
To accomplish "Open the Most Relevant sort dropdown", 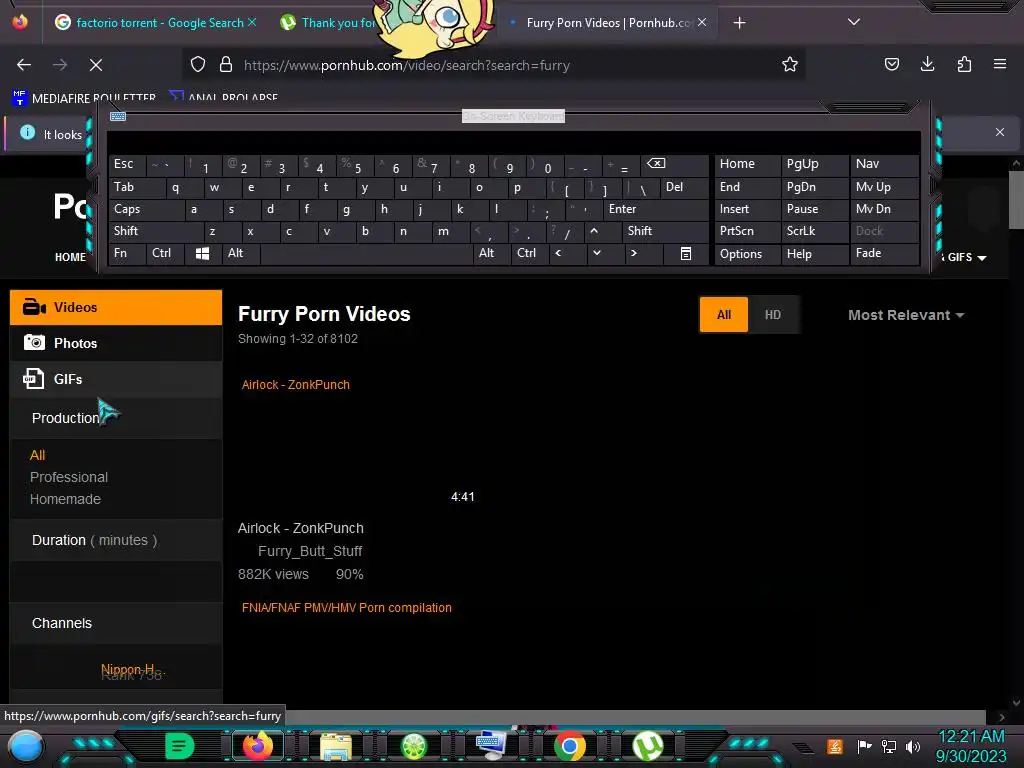I will coord(906,315).
